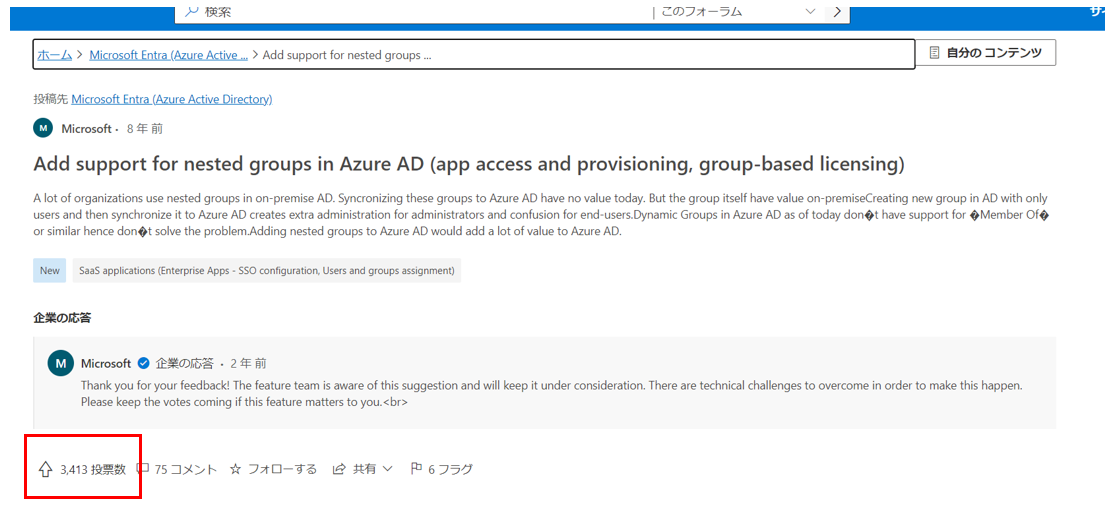Click the blue verified badge next to Microsoft

(143, 363)
